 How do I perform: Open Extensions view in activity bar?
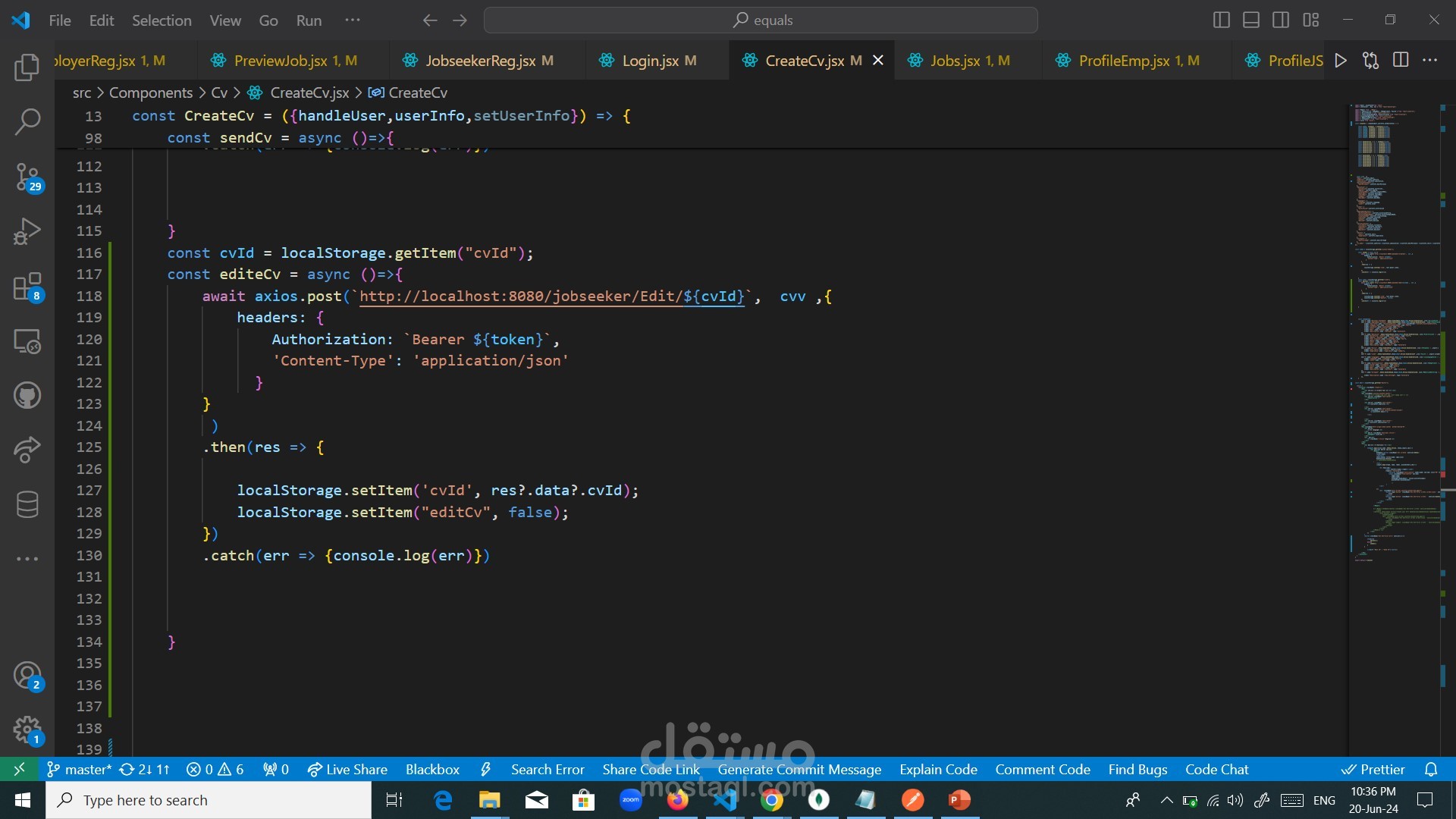27,287
